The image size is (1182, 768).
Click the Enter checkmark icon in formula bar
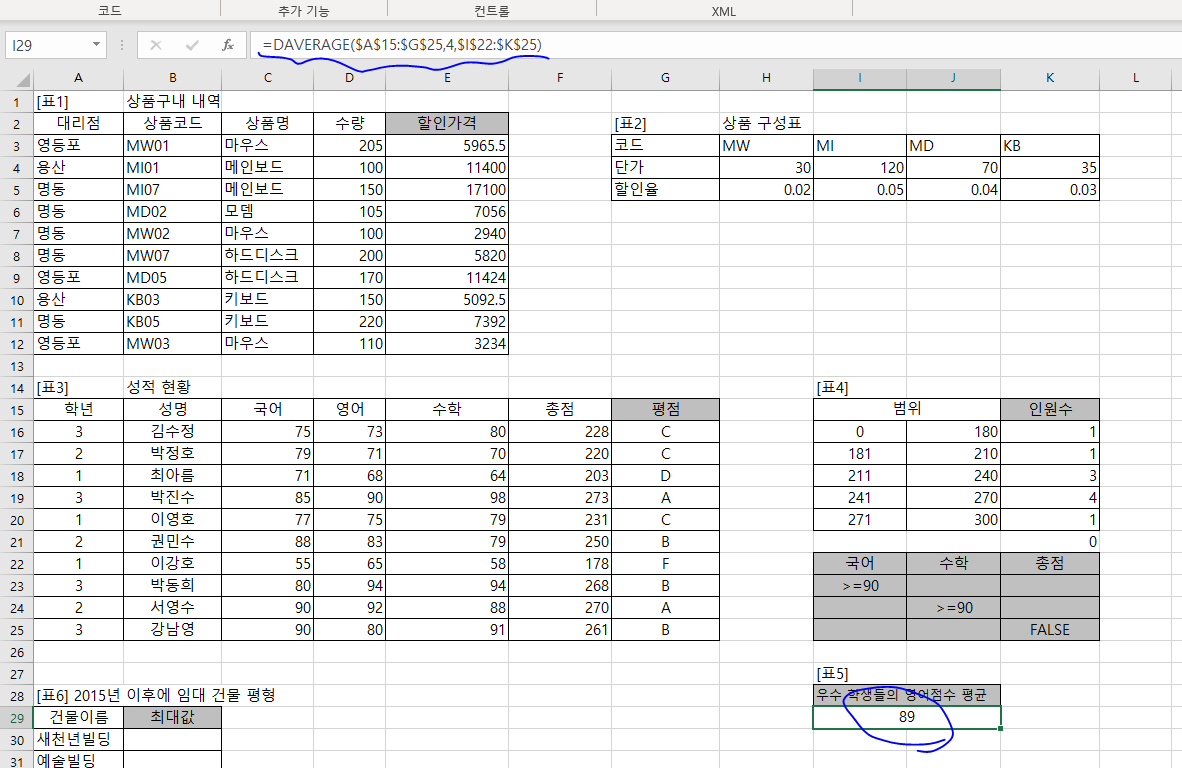(x=192, y=45)
